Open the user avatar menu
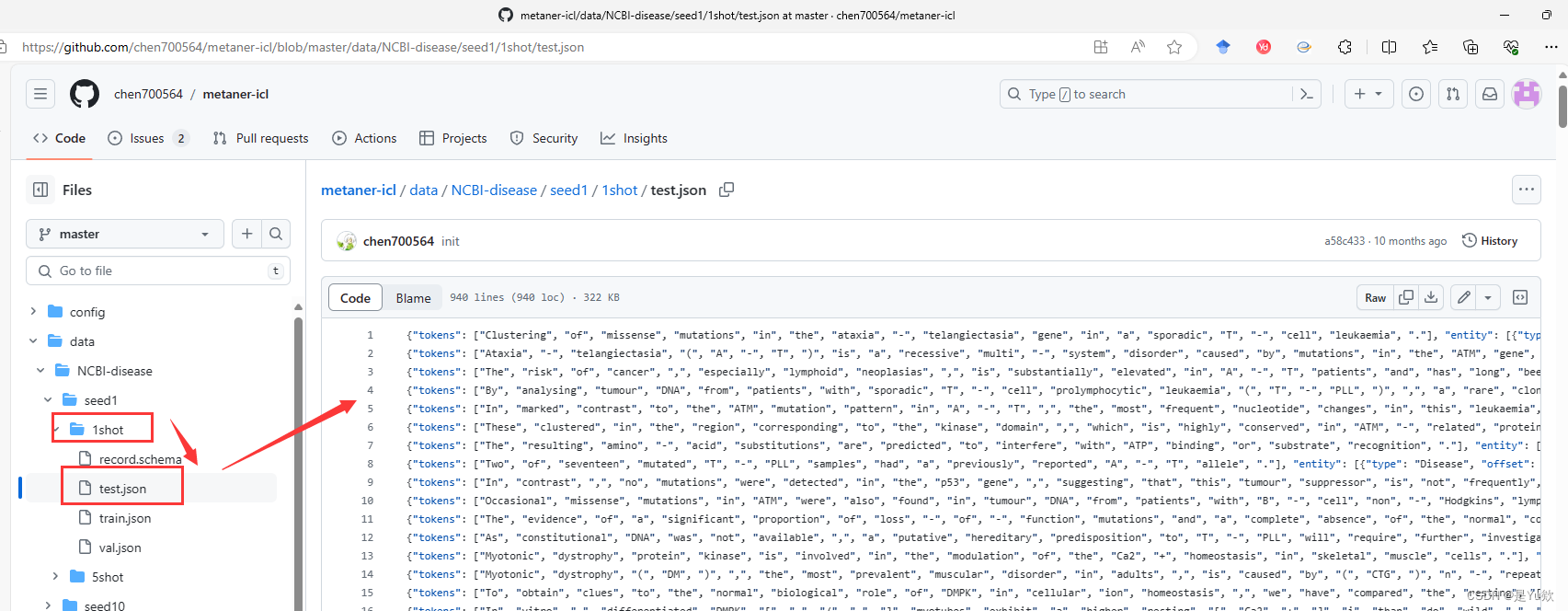 (1527, 94)
